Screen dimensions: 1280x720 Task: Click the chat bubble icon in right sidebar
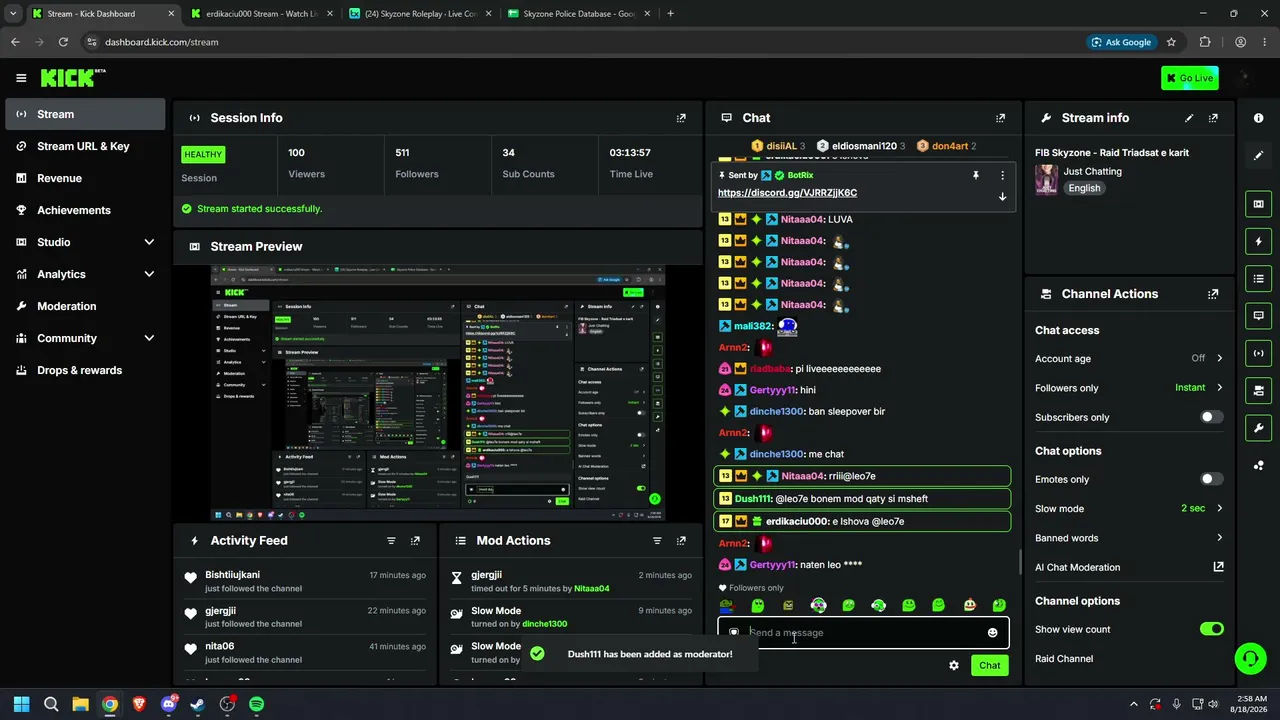click(1258, 315)
